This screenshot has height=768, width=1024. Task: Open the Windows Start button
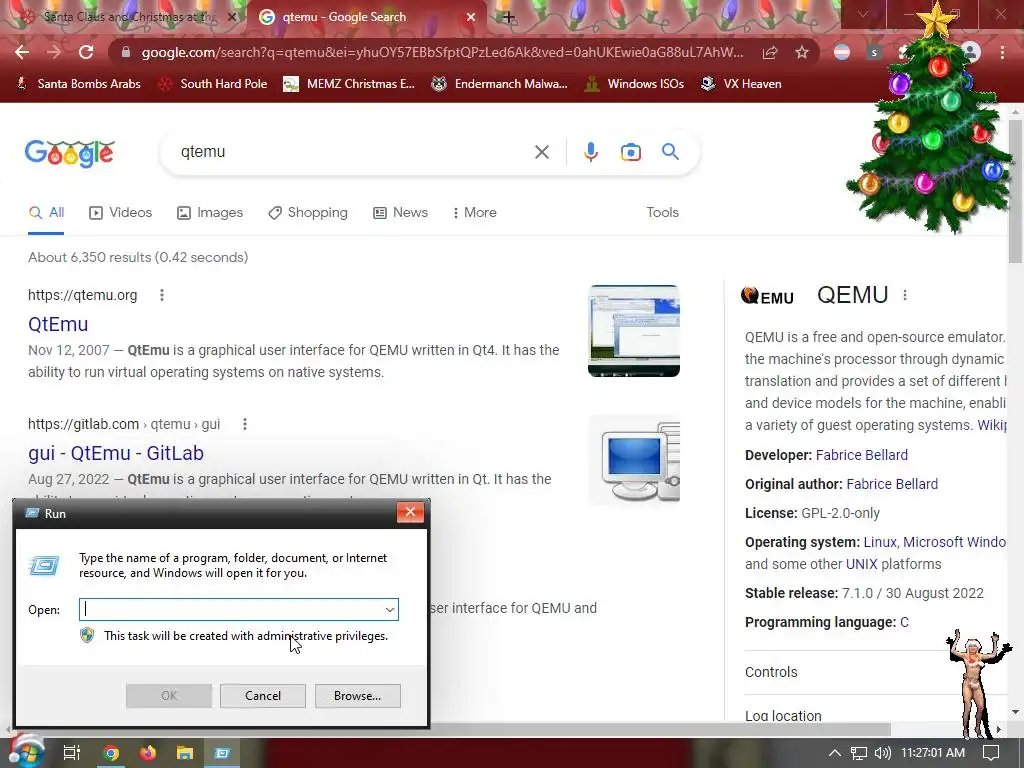click(25, 752)
